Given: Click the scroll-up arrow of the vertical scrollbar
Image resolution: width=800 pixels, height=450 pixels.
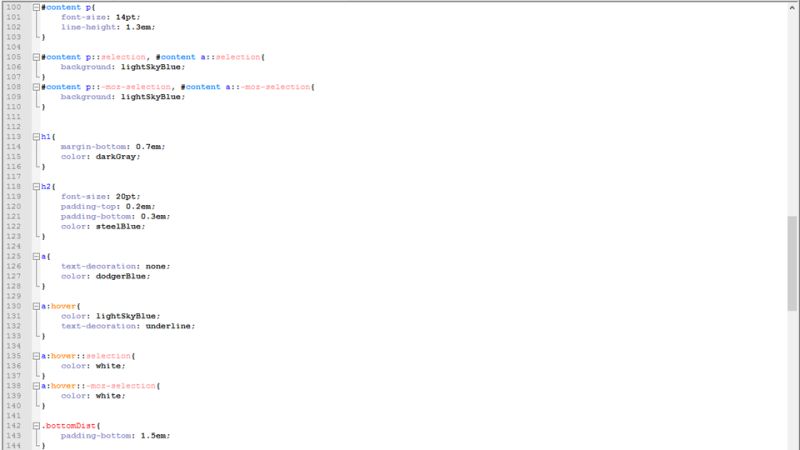Looking at the screenshot, I should click(x=792, y=8).
